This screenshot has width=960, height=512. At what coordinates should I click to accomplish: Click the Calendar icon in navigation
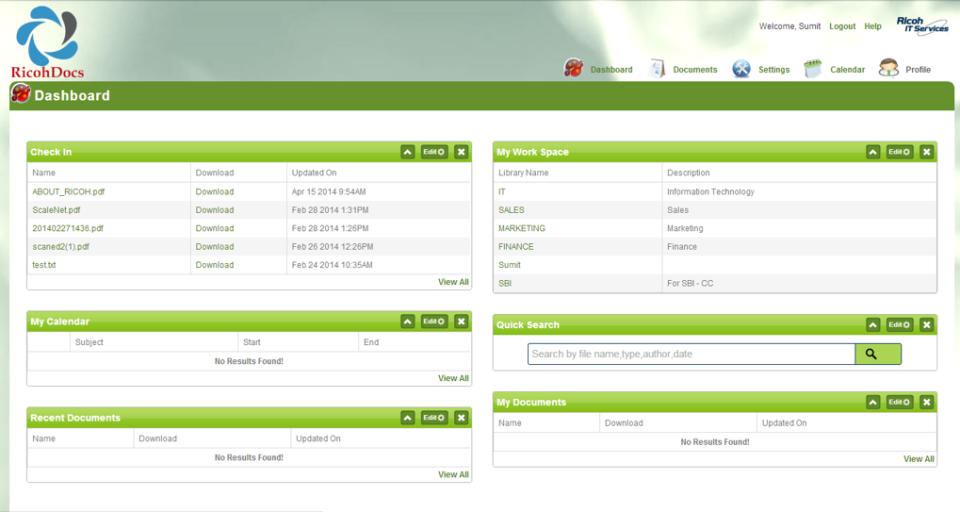(813, 69)
